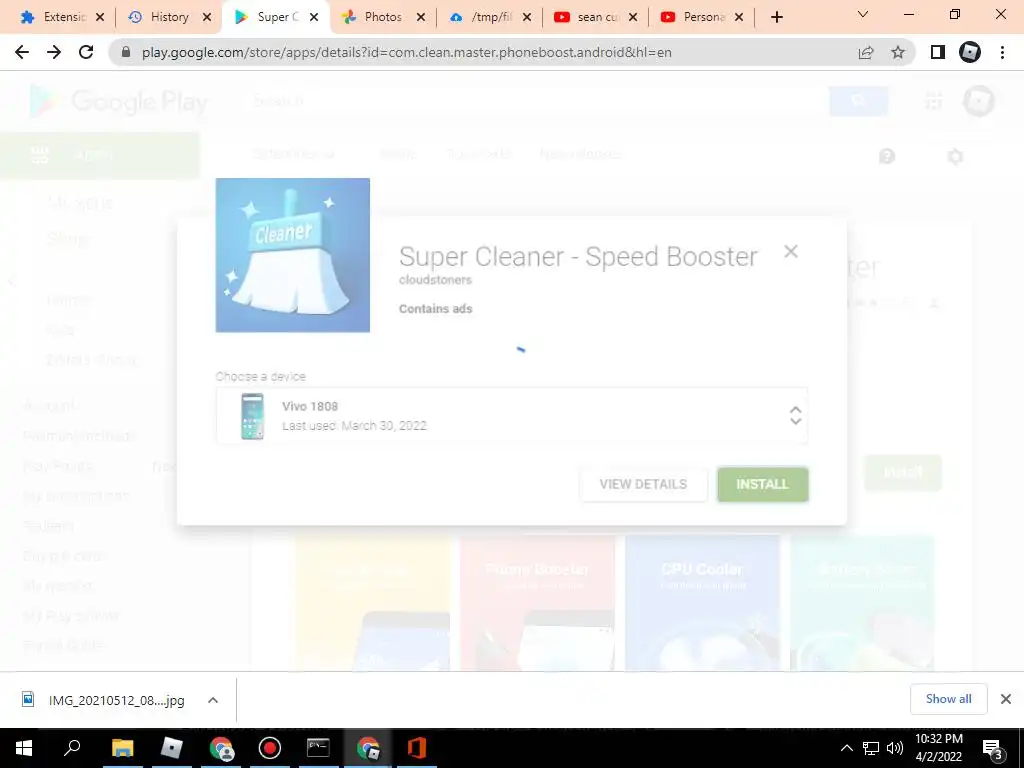Click the volume speaker icon
The width and height of the screenshot is (1024, 768).
895,748
